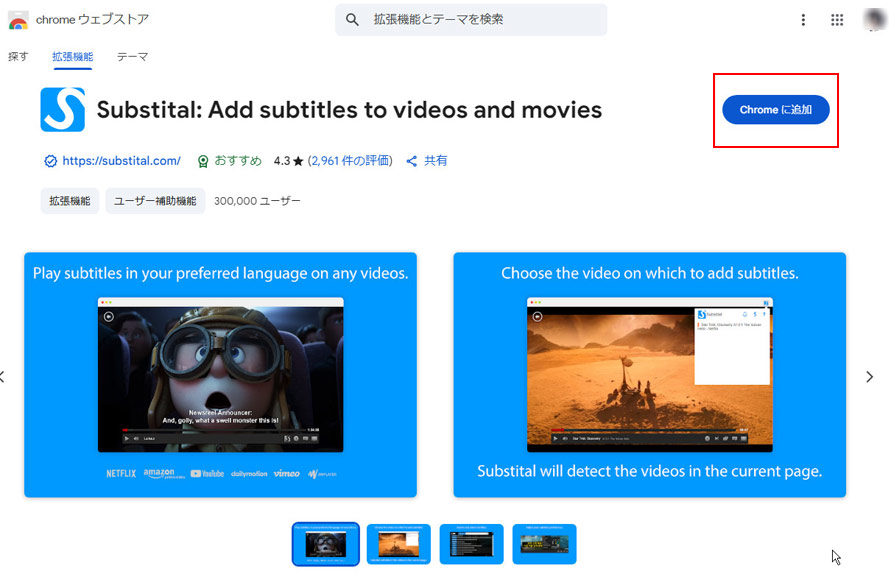
Task: Open the テーマ tab
Action: [132, 57]
